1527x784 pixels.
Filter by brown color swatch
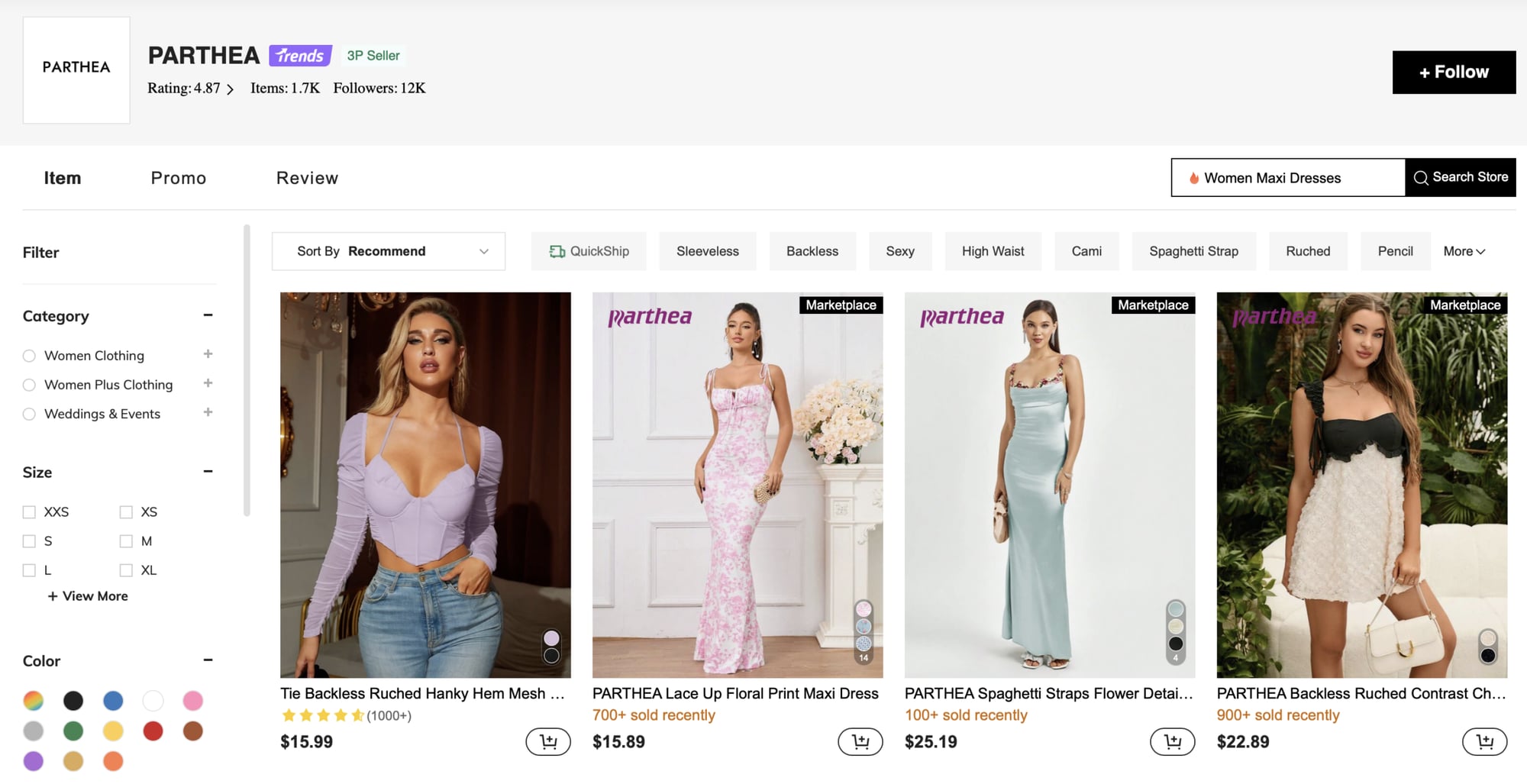193,731
